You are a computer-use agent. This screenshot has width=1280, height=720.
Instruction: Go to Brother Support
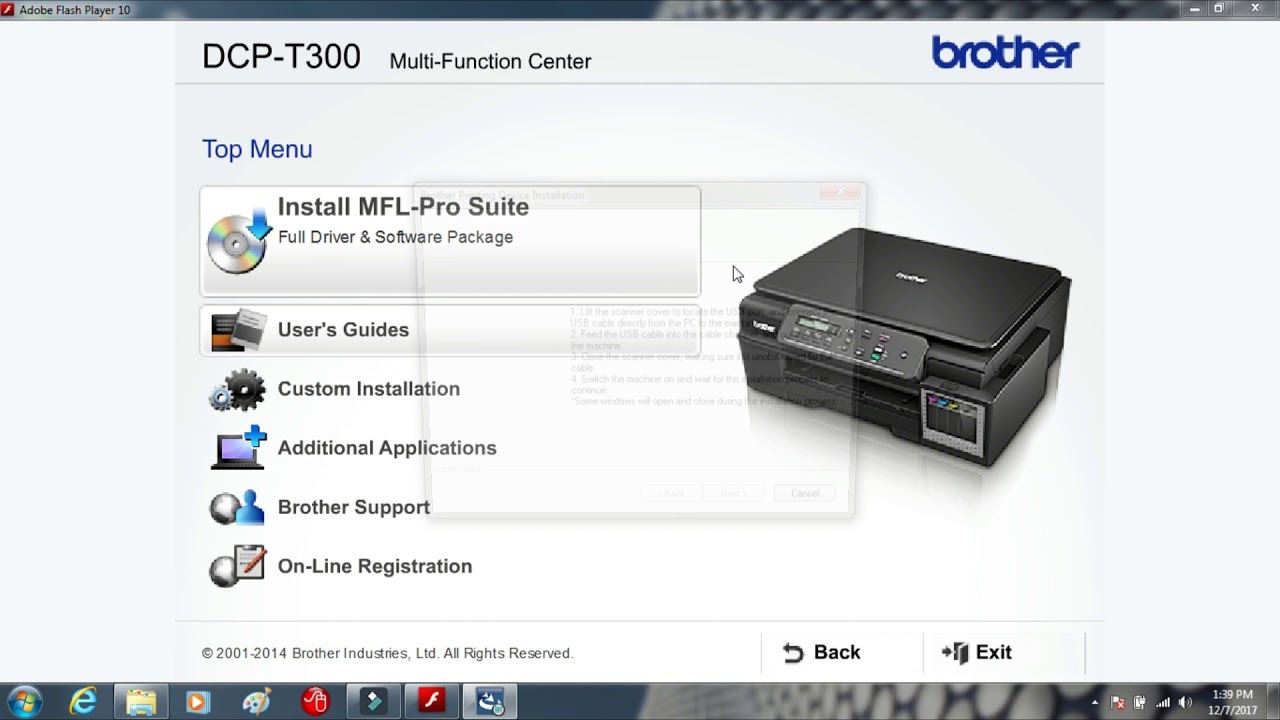click(319, 507)
